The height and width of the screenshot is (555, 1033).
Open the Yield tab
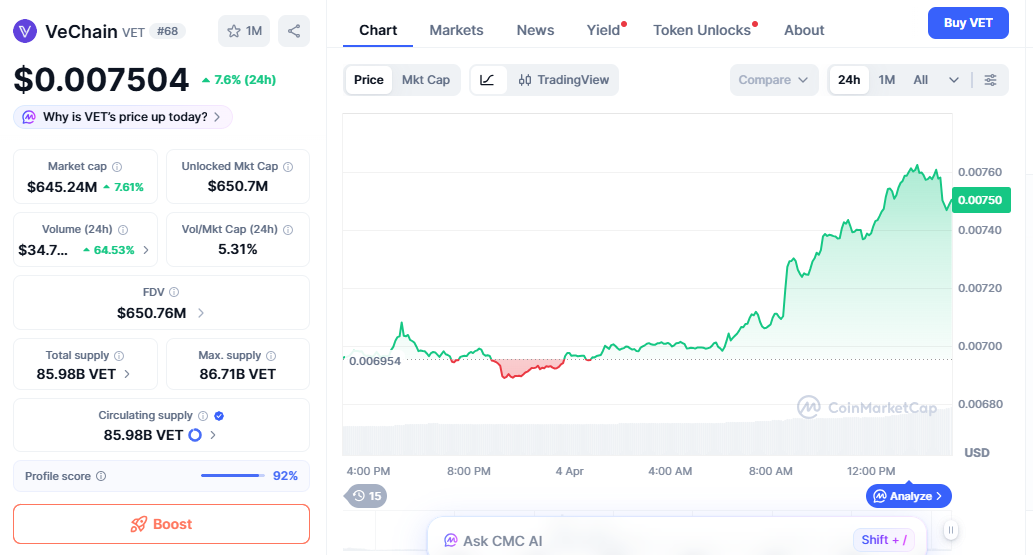pyautogui.click(x=603, y=30)
